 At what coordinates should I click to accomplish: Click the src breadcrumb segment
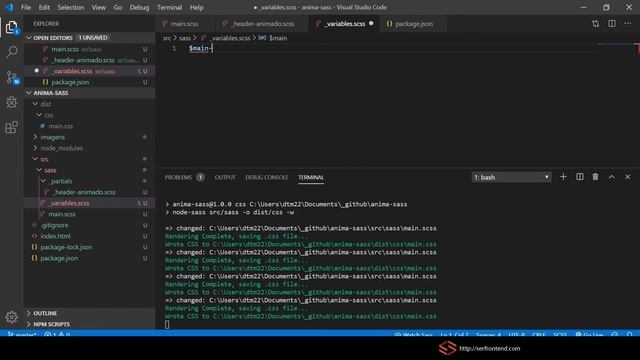[167, 38]
